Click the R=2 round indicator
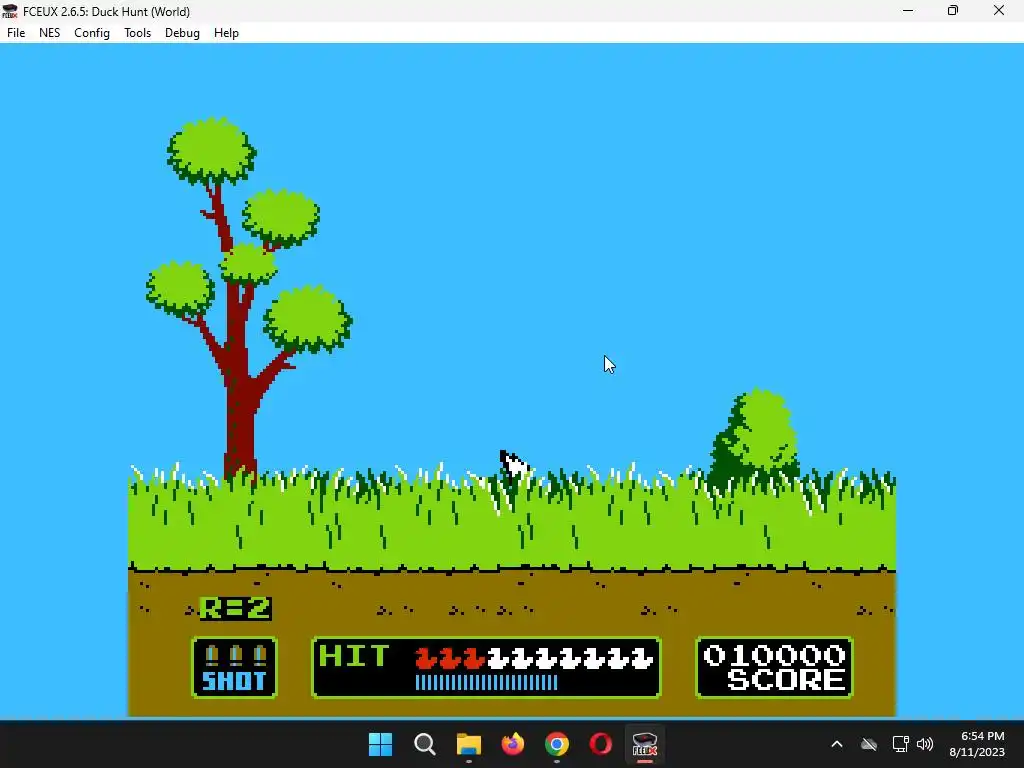Screen dimensions: 1024x768 pyautogui.click(x=235, y=609)
